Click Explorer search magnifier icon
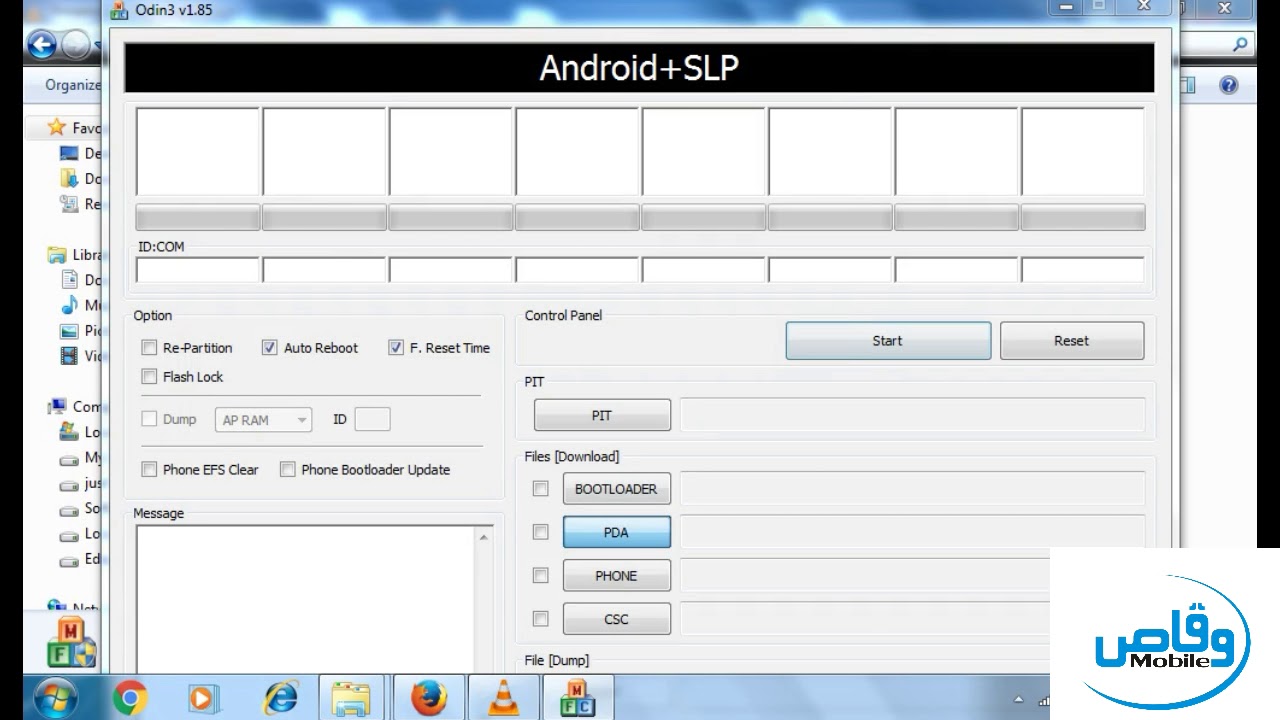 (1240, 44)
